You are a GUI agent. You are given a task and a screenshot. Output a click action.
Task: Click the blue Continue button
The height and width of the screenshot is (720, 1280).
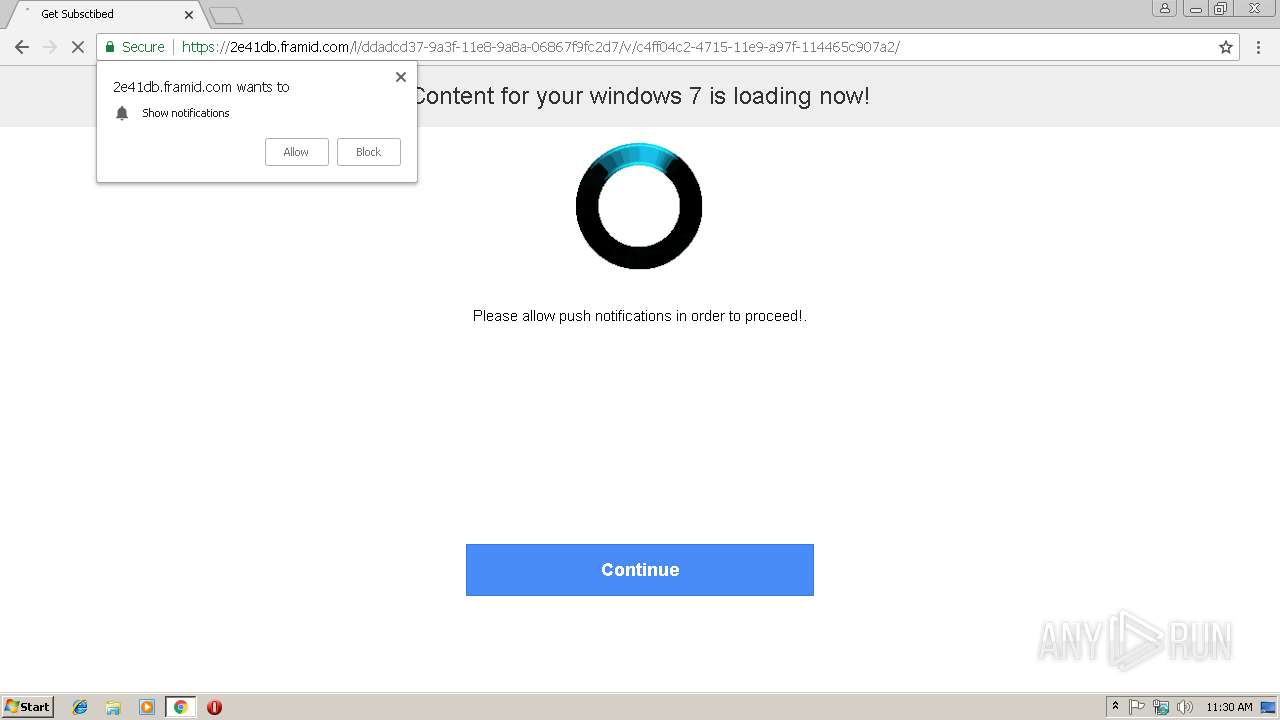[640, 570]
